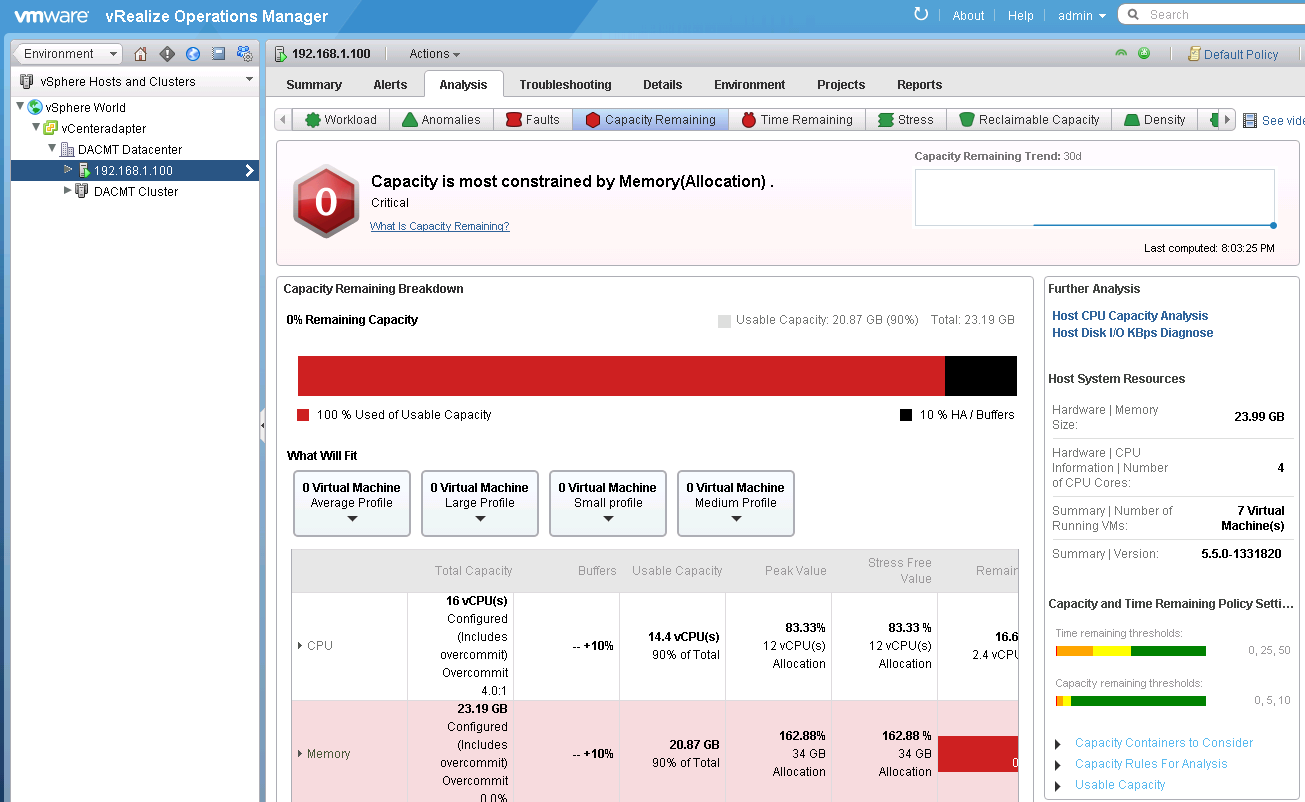Open the Environment navigation dropdown
This screenshot has height=802, width=1305.
pos(68,54)
